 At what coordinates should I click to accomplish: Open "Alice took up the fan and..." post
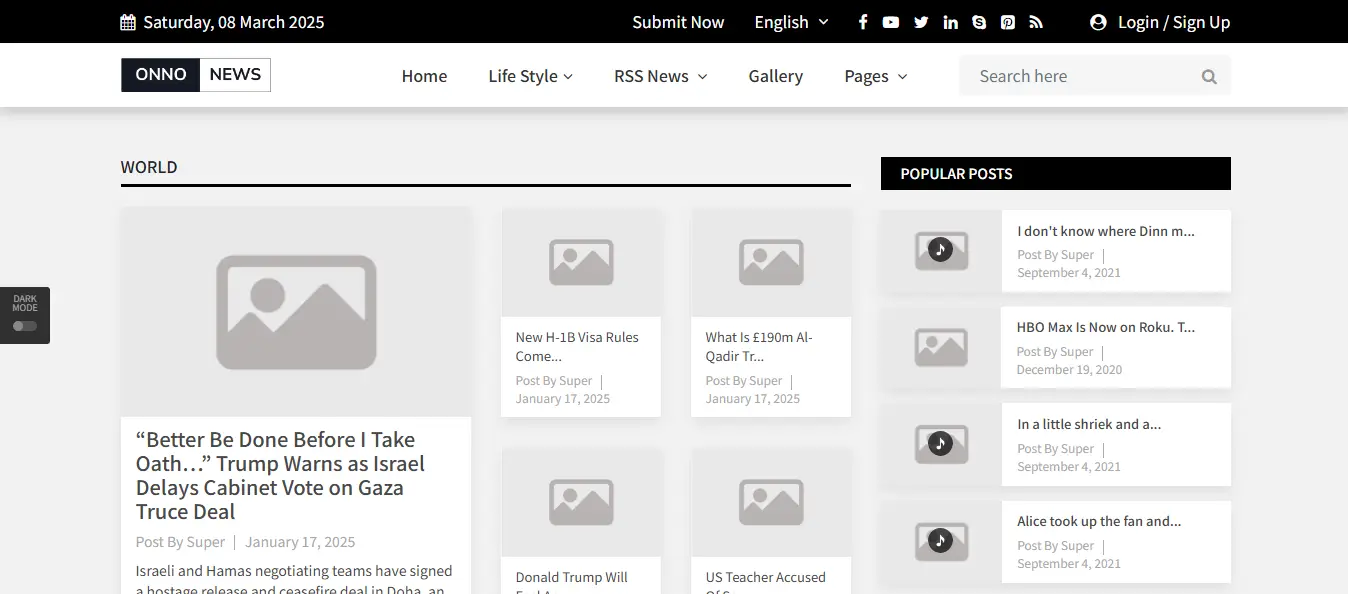click(x=1099, y=521)
